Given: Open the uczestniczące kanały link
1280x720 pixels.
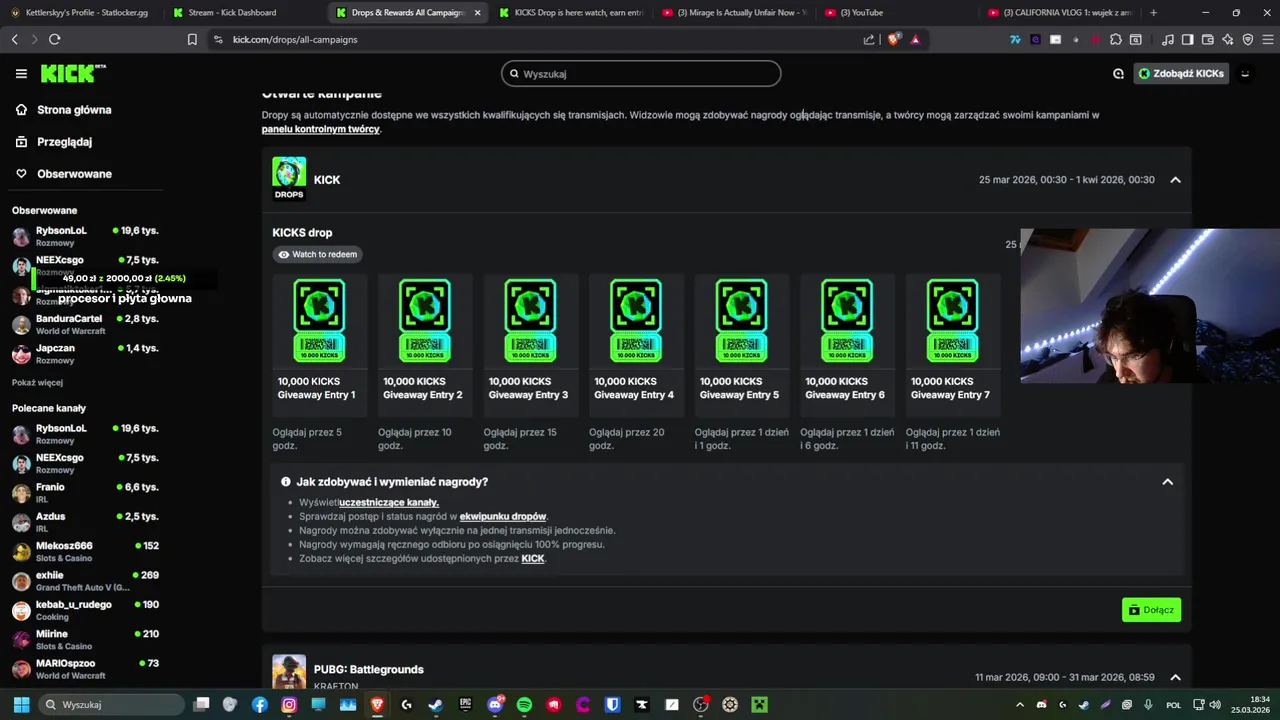Looking at the screenshot, I should [x=388, y=503].
